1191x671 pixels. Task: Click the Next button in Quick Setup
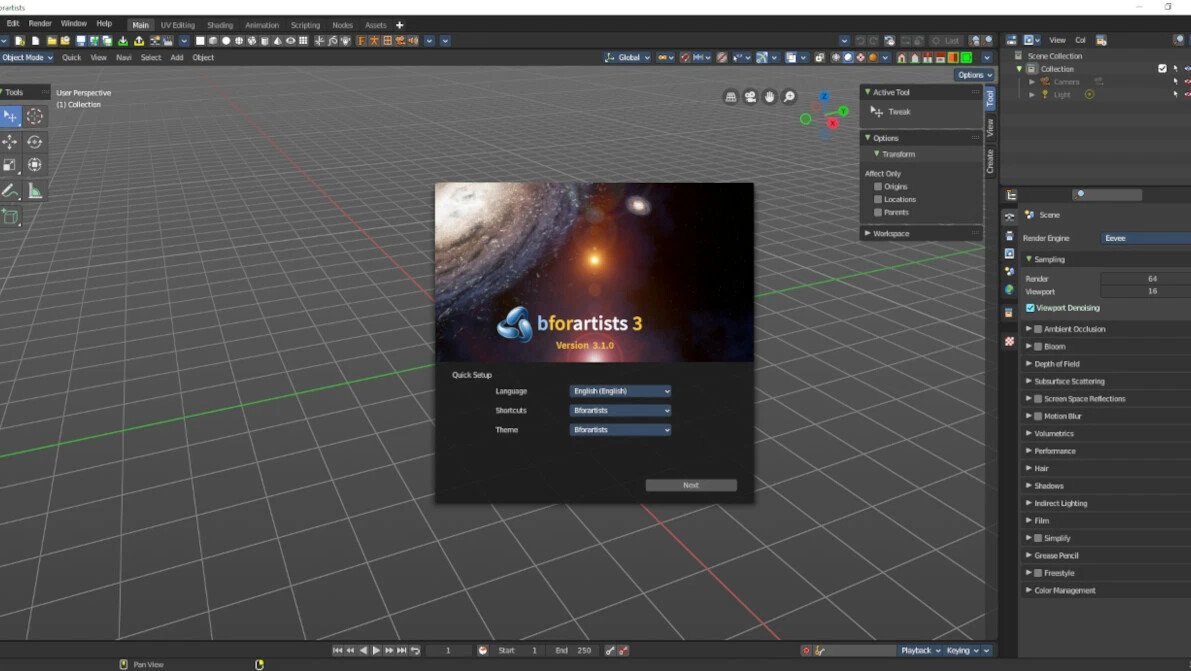[x=691, y=485]
